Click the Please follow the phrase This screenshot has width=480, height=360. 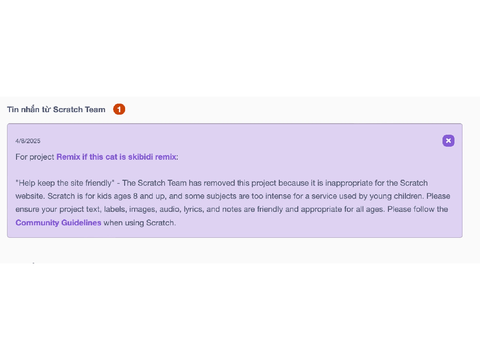tap(418, 209)
